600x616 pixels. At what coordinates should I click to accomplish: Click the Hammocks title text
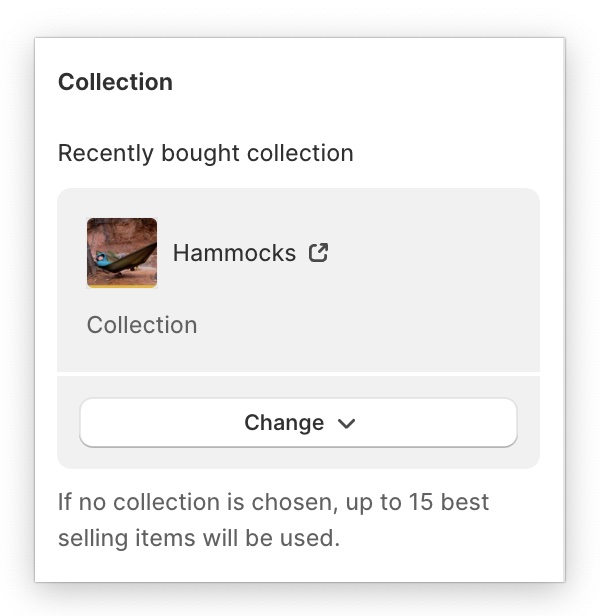234,253
